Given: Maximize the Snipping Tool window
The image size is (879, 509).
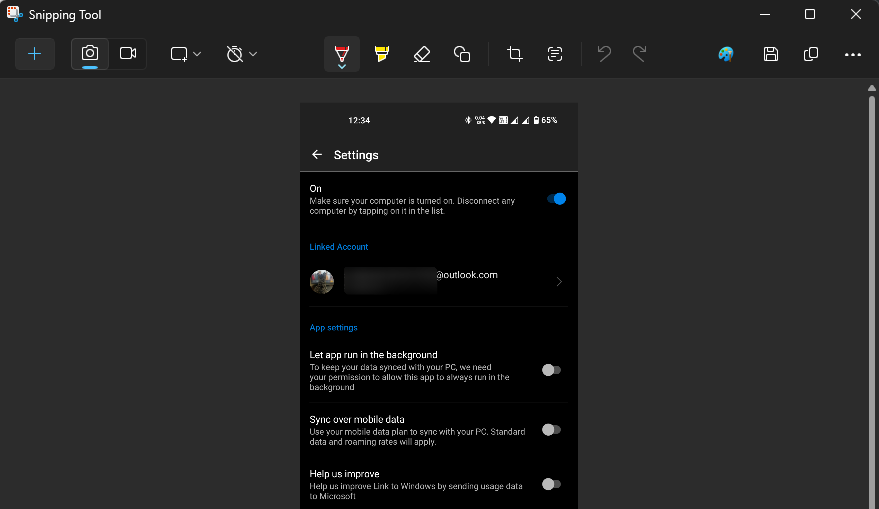Looking at the screenshot, I should click(x=809, y=14).
